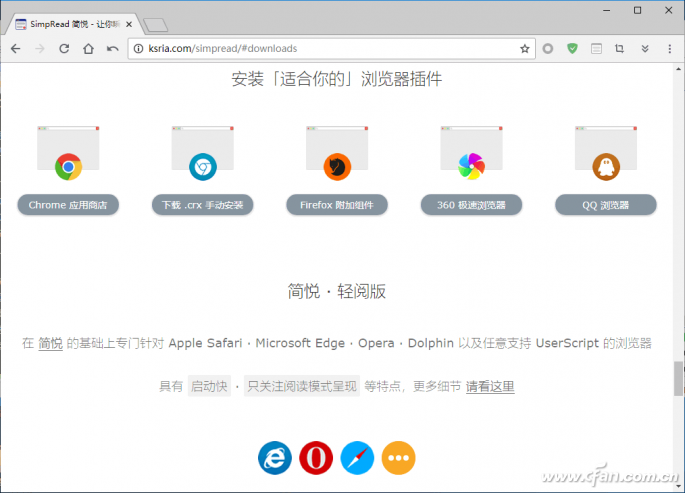This screenshot has height=493, width=685.
Task: Click the scrollbar up arrow
Action: (678, 69)
